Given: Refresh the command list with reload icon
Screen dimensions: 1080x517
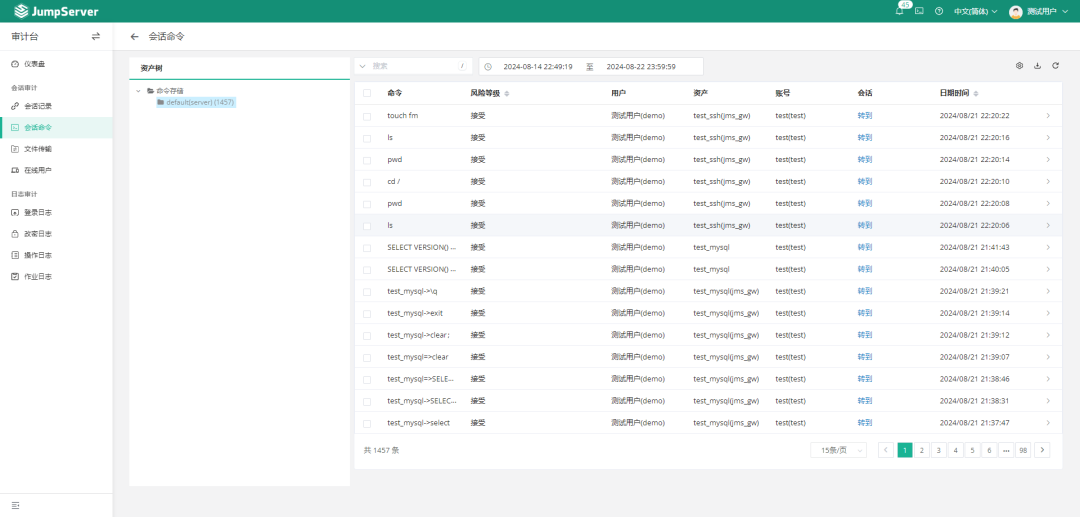Looking at the screenshot, I should click(x=1055, y=66).
